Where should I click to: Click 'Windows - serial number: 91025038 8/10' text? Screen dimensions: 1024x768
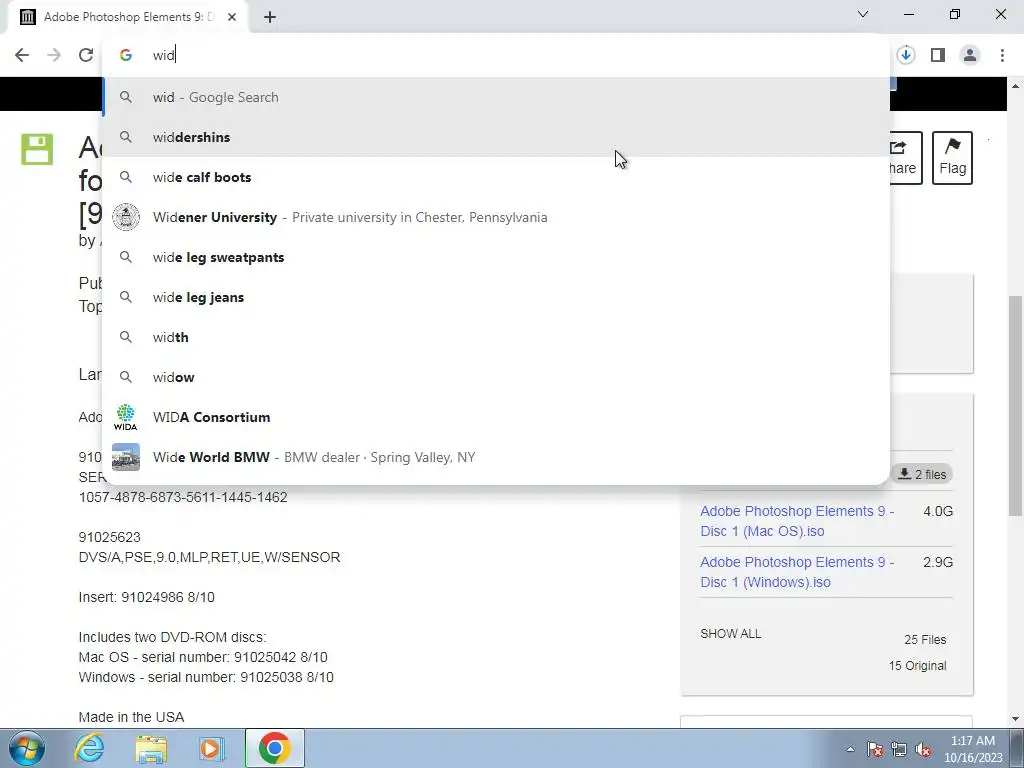coord(206,677)
